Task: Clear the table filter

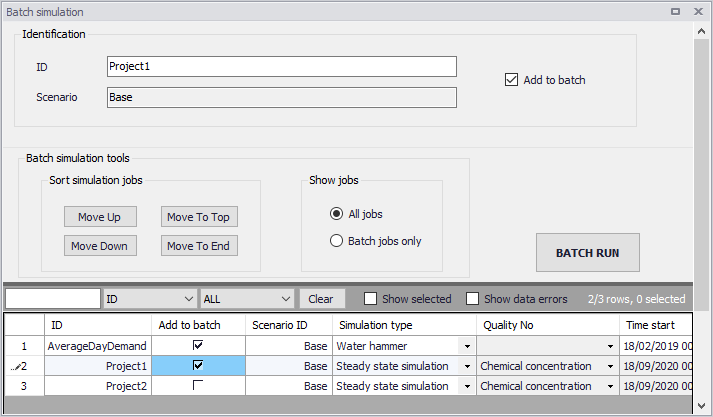Action: (322, 299)
